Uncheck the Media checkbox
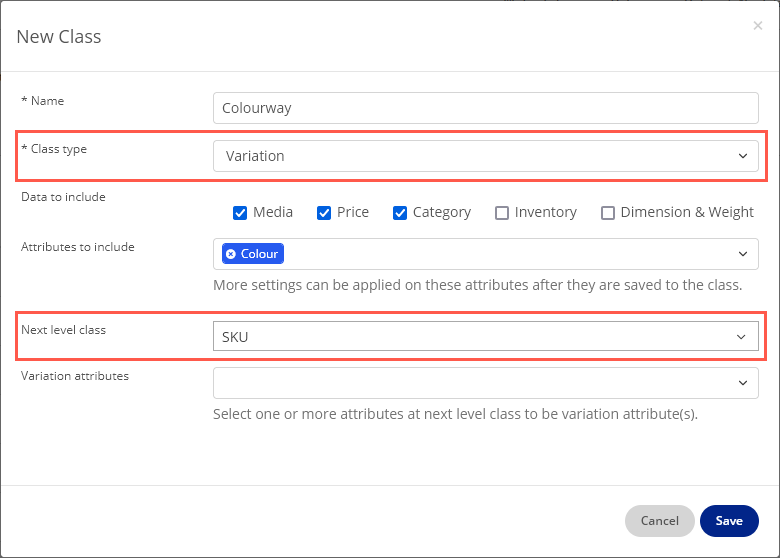The width and height of the screenshot is (780, 558). pyautogui.click(x=240, y=212)
